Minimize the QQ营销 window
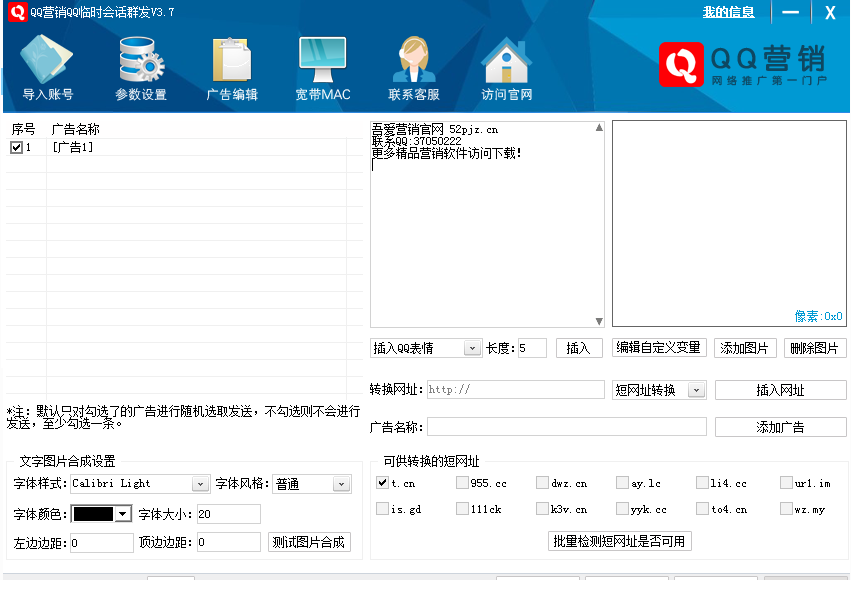The width and height of the screenshot is (851, 603). click(x=790, y=12)
